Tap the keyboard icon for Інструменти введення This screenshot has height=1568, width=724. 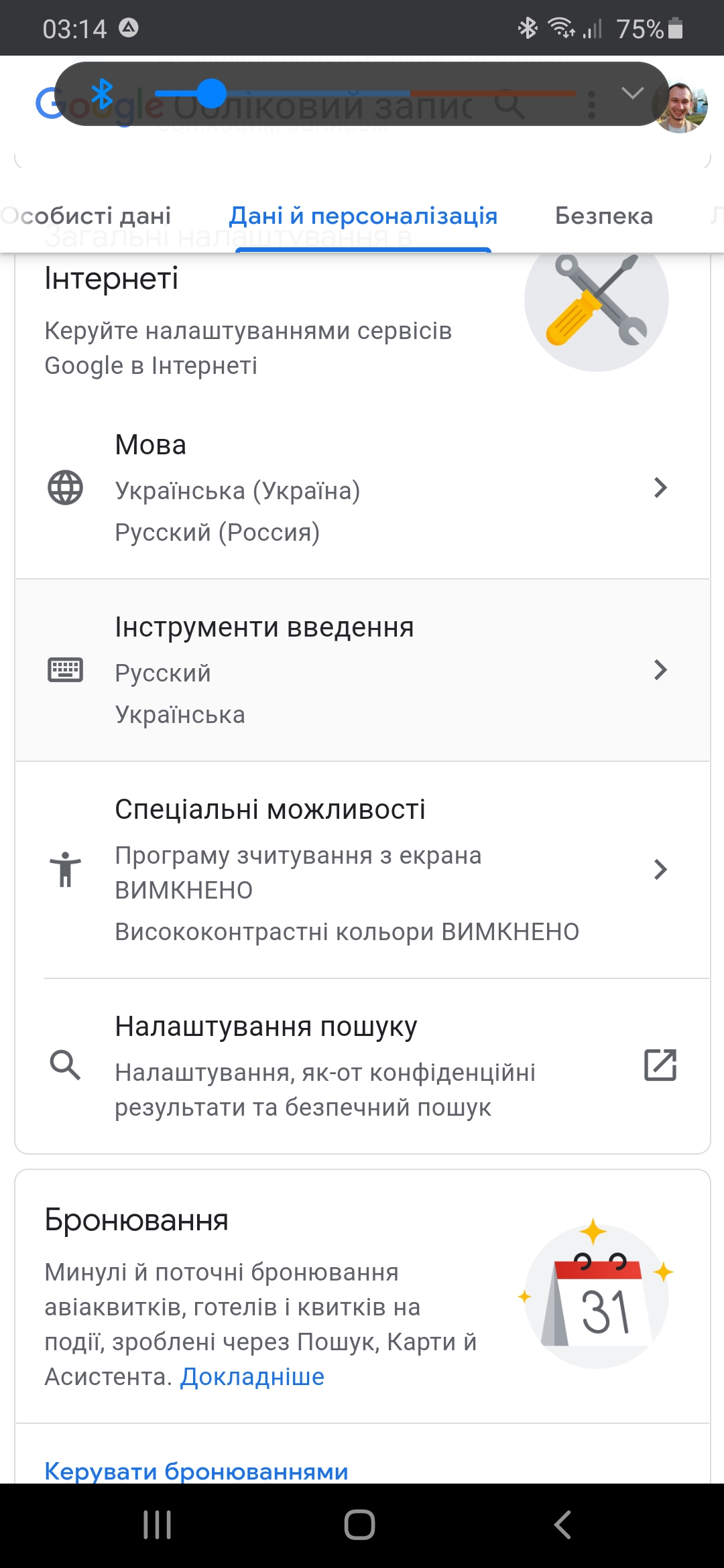[65, 669]
